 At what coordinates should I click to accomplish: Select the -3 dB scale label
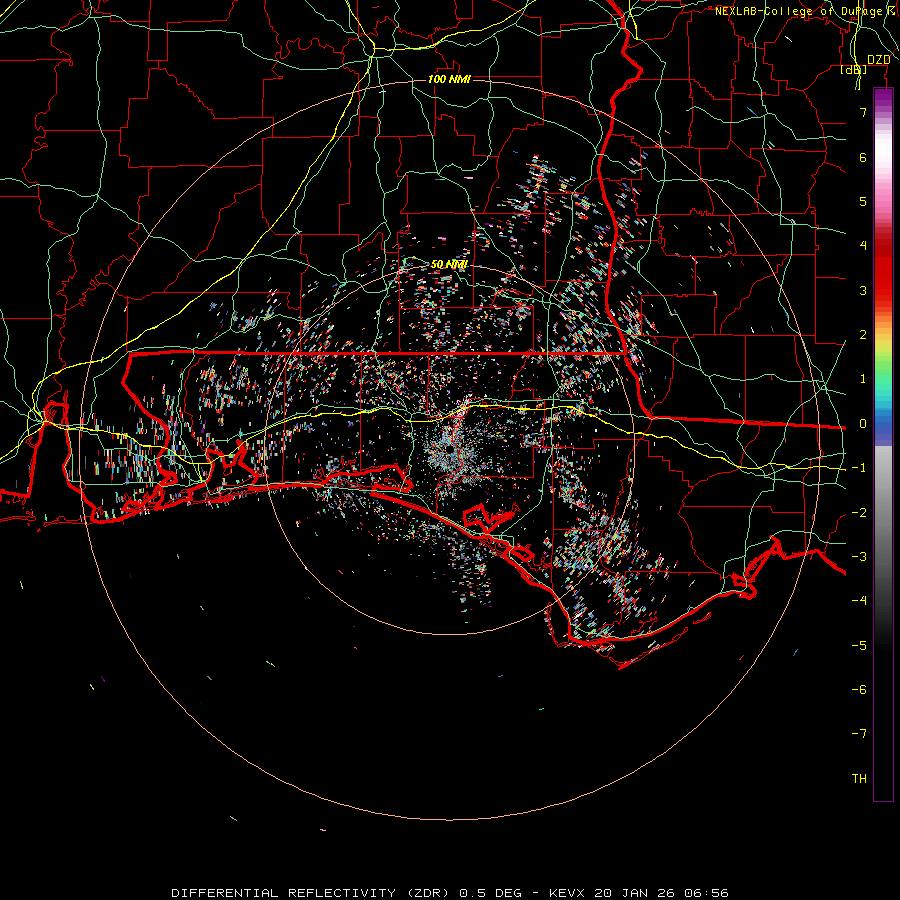859,556
